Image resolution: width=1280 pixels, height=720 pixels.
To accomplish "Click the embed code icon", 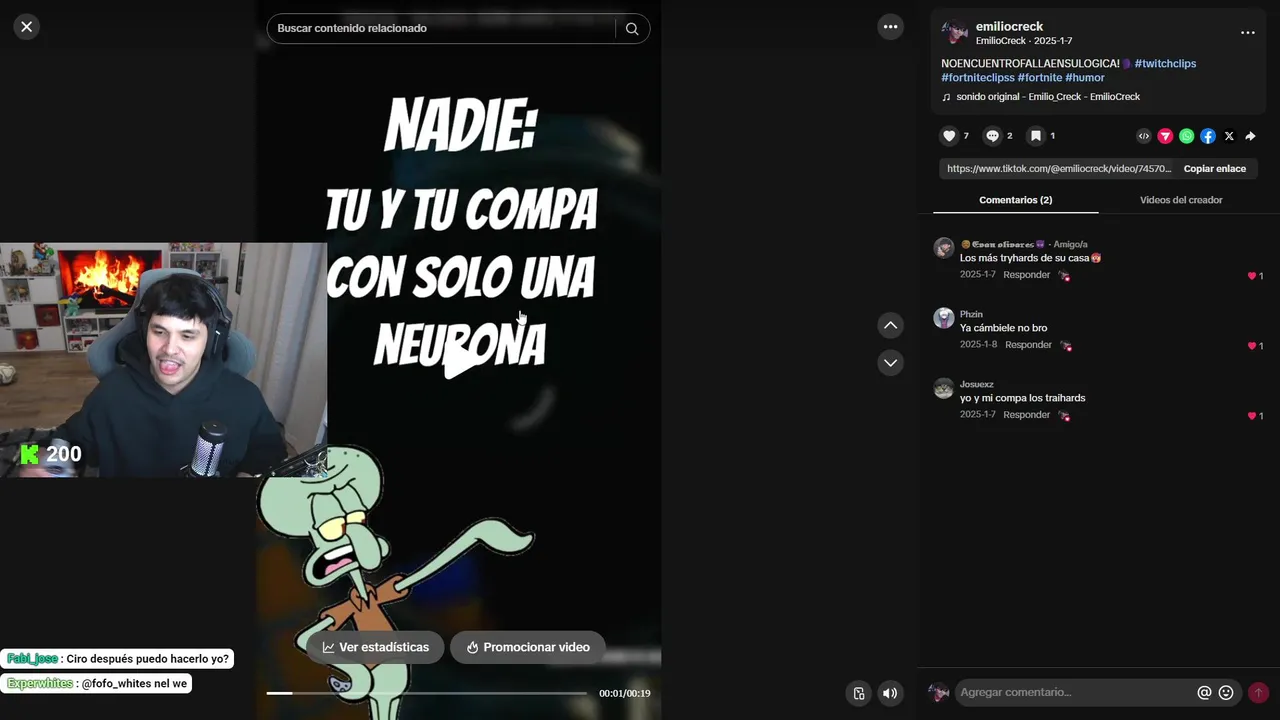I will coord(1144,136).
